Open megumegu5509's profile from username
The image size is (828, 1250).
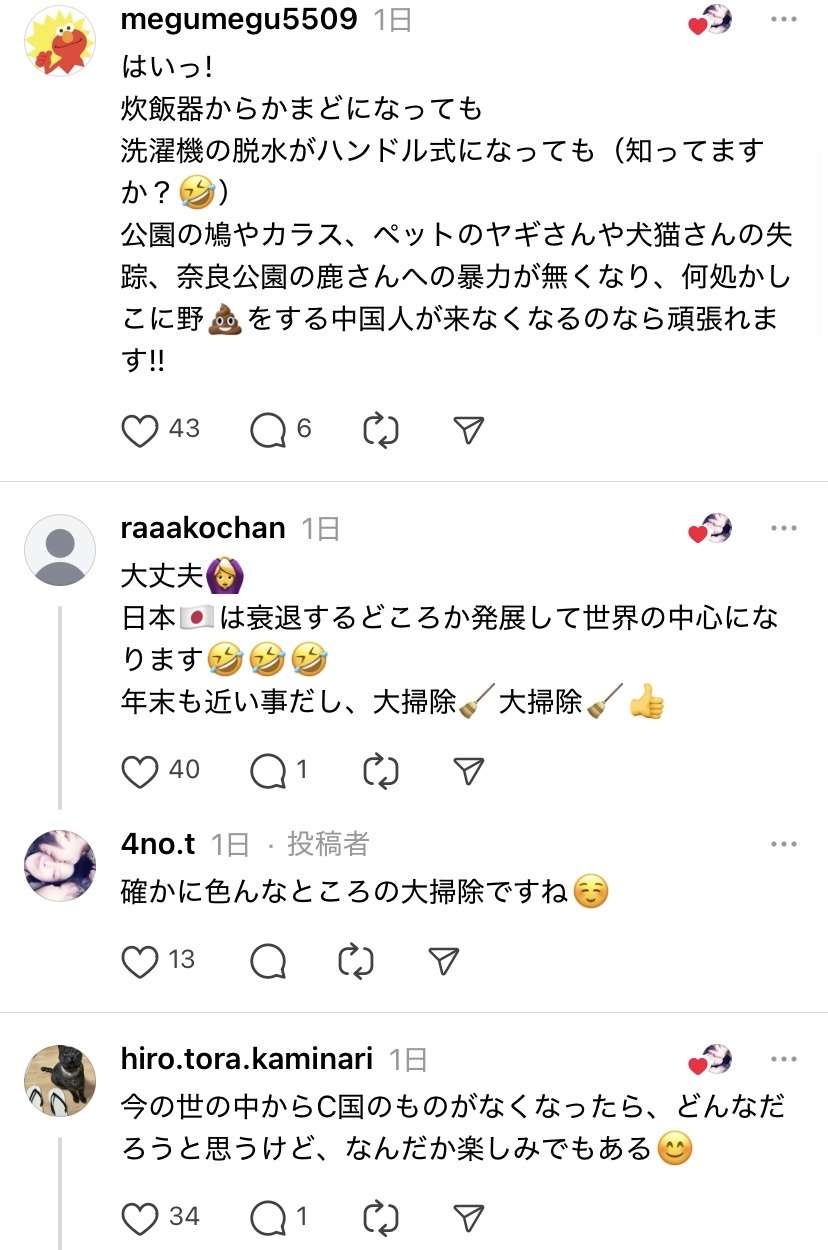tap(238, 19)
